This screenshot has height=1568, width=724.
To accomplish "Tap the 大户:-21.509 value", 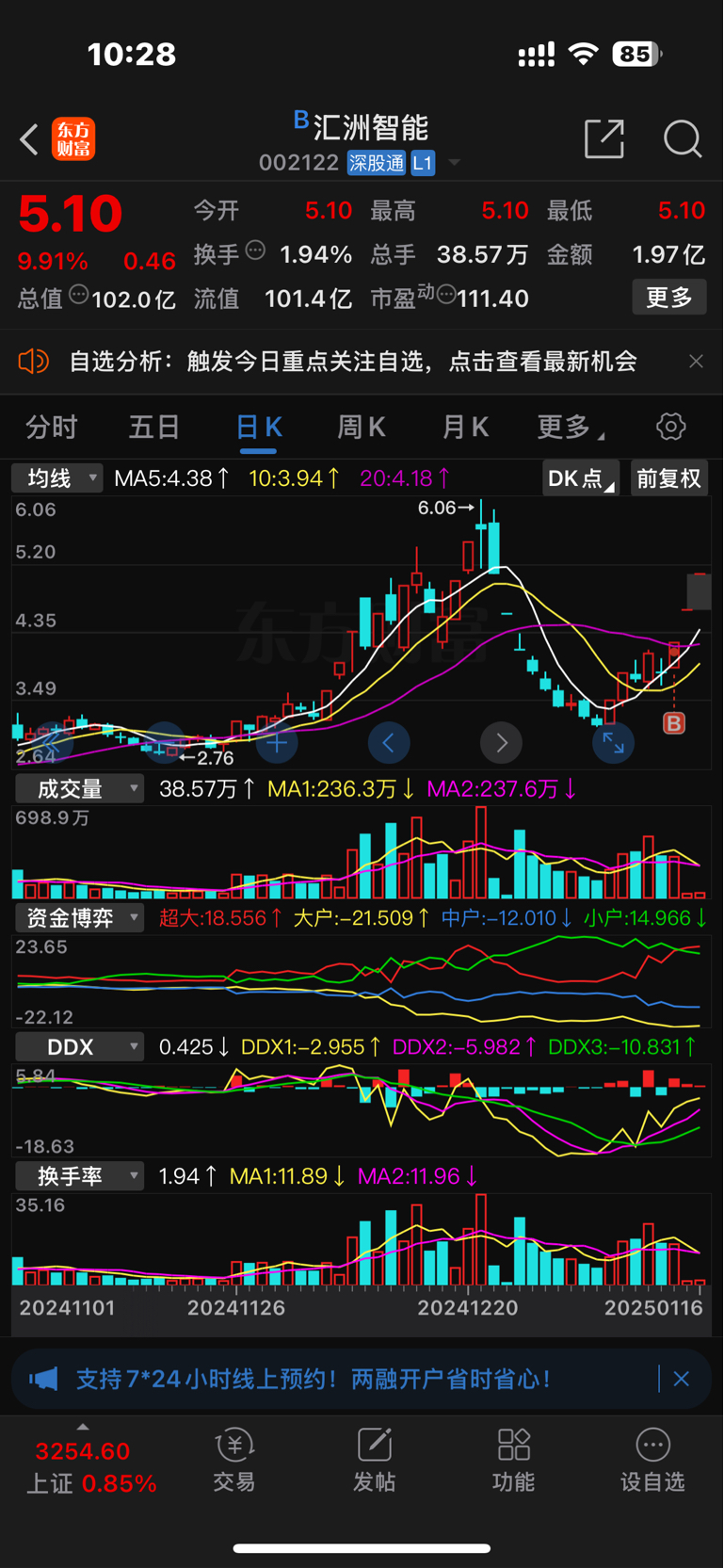I will (362, 917).
